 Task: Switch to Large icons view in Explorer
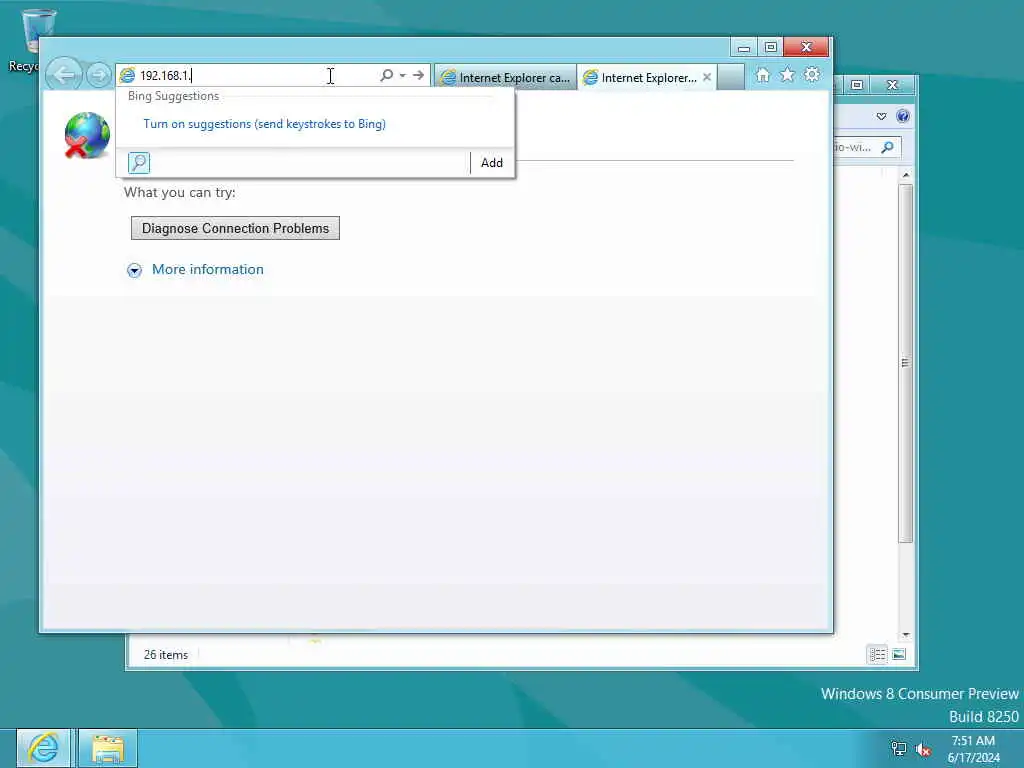(x=899, y=654)
